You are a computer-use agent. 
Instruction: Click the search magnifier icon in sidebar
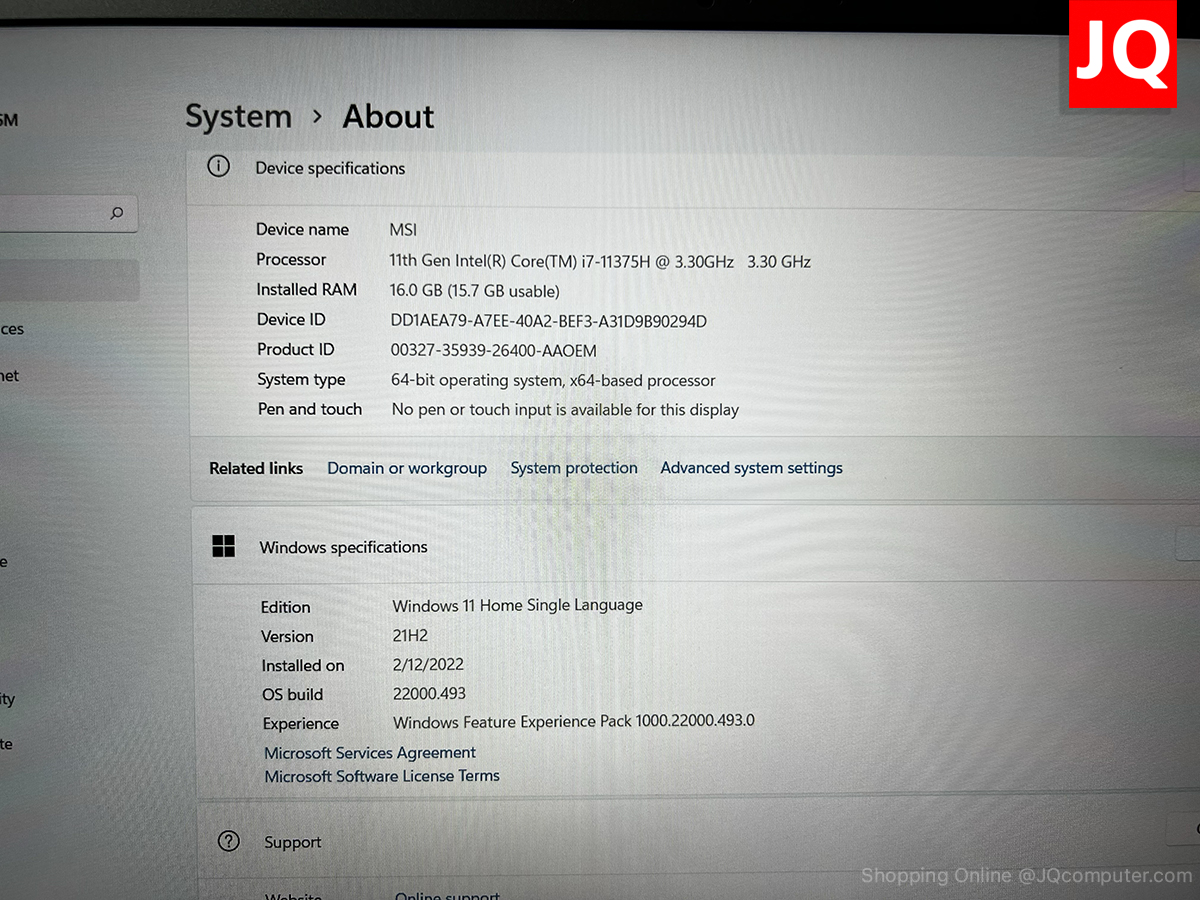(x=117, y=213)
